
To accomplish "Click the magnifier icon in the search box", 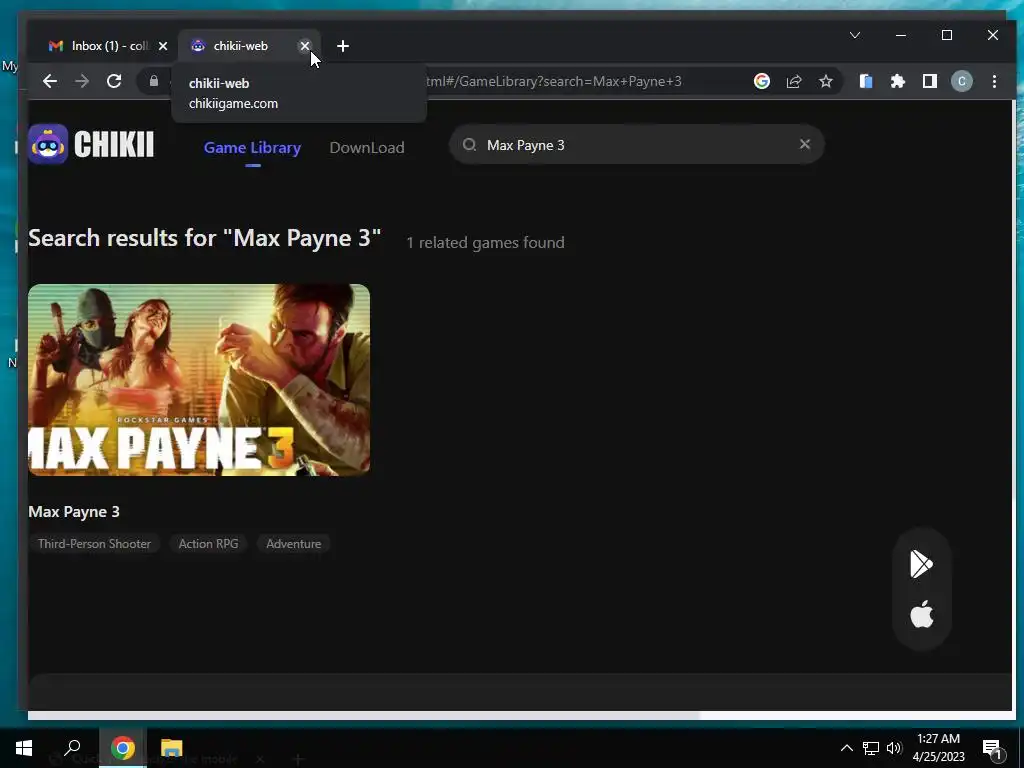I will (x=469, y=145).
